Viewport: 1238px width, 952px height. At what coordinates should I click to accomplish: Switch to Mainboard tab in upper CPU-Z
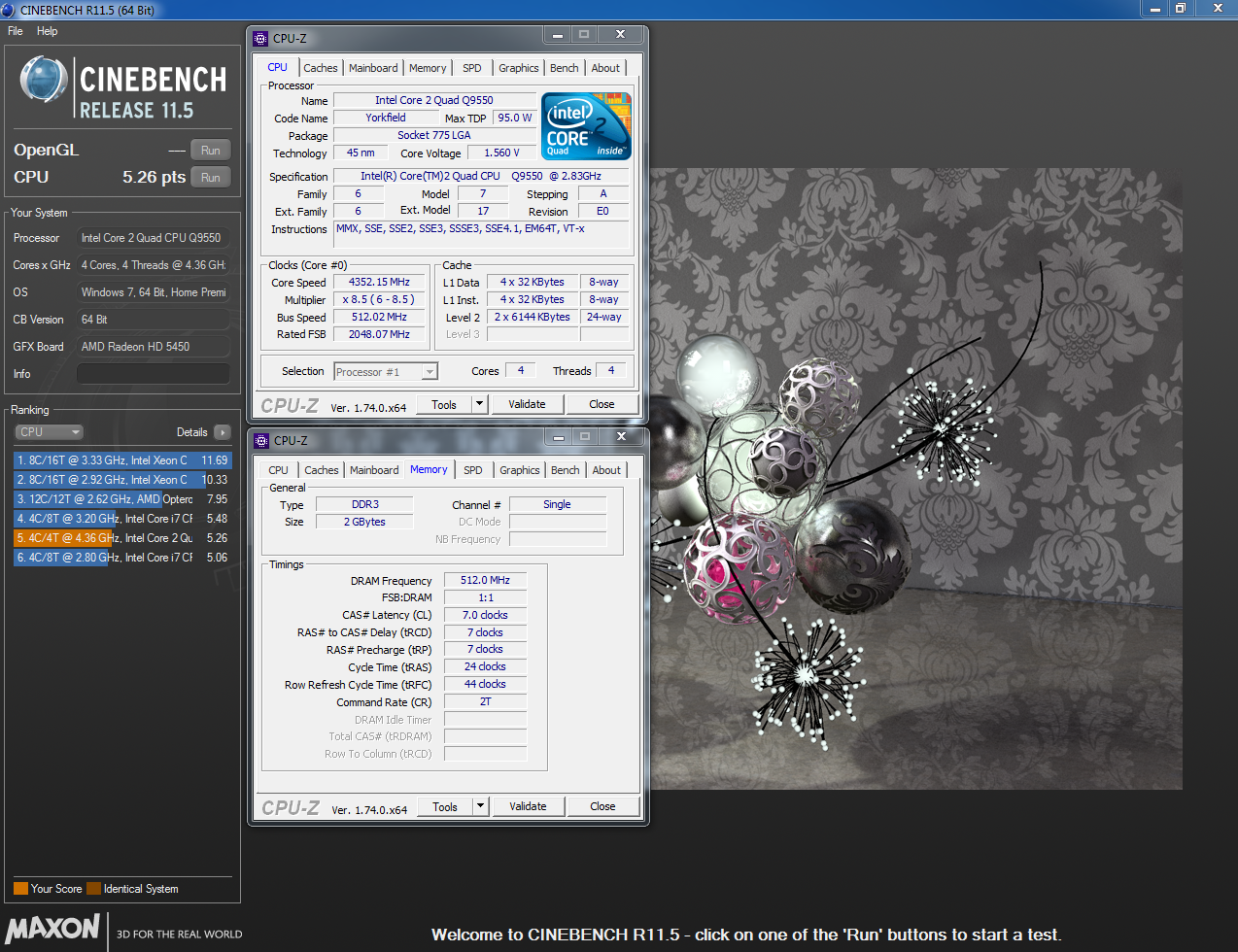point(373,68)
